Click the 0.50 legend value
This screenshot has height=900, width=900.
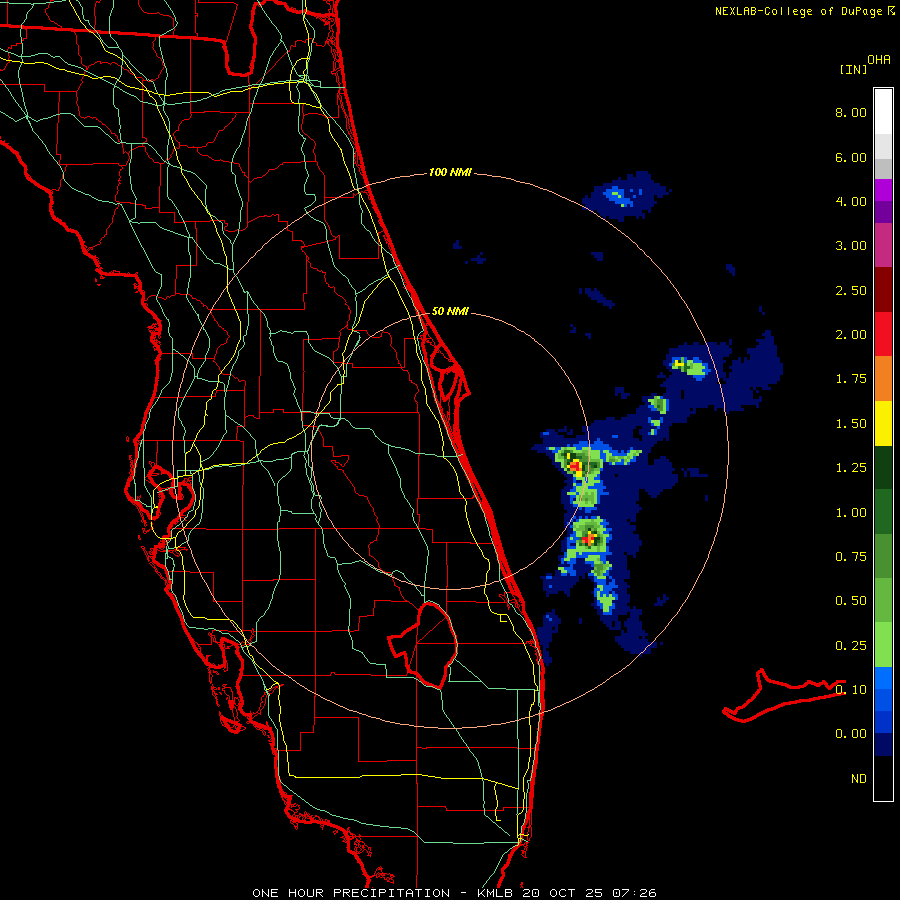851,601
